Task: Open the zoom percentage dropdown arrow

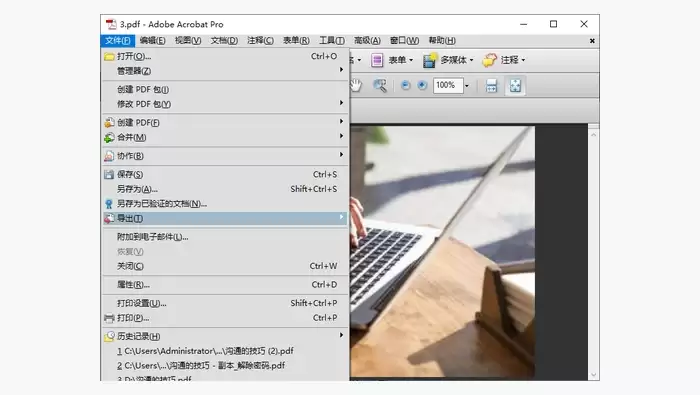Action: click(x=467, y=86)
